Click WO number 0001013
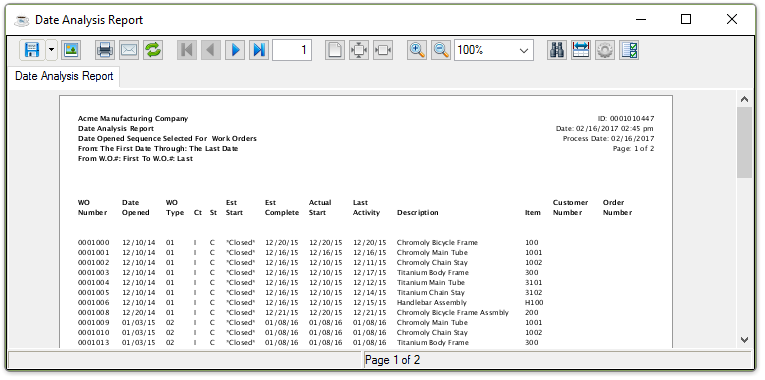765x380 pixels. [x=94, y=342]
